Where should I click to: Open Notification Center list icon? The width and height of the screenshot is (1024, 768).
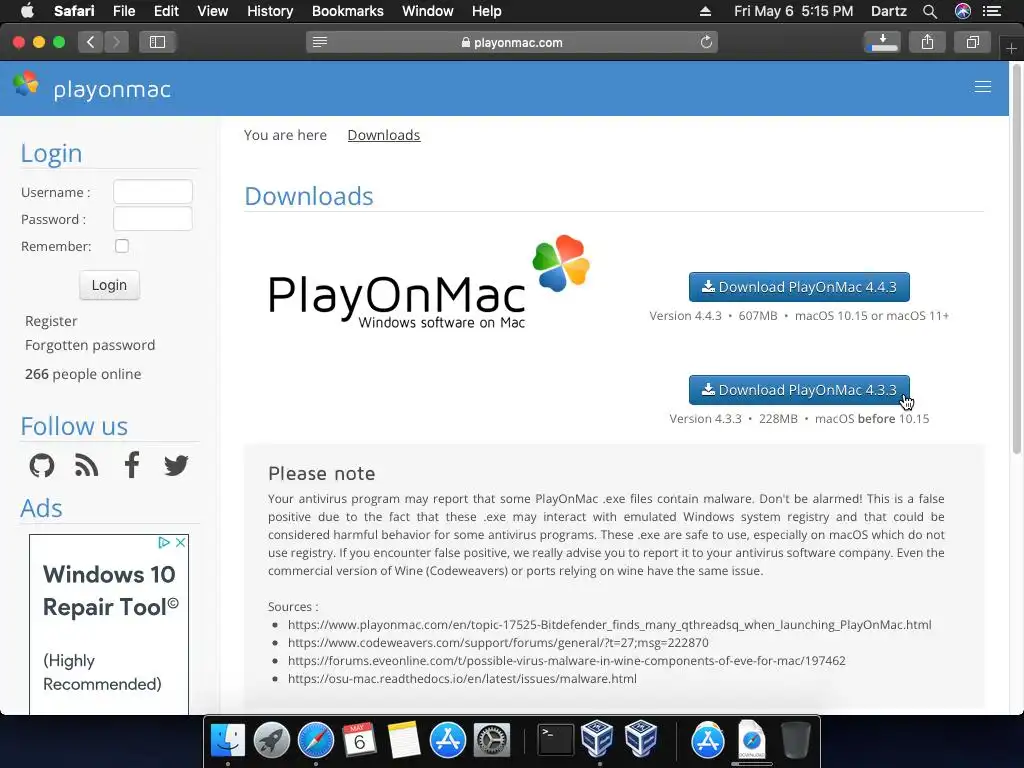click(x=992, y=11)
